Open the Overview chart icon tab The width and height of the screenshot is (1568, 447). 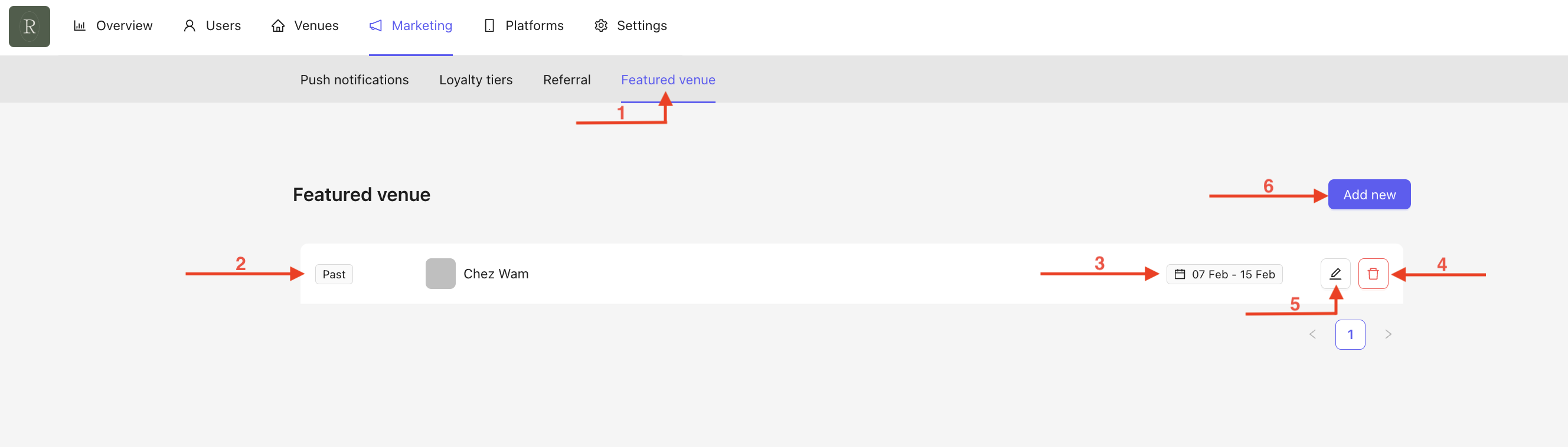coord(80,25)
